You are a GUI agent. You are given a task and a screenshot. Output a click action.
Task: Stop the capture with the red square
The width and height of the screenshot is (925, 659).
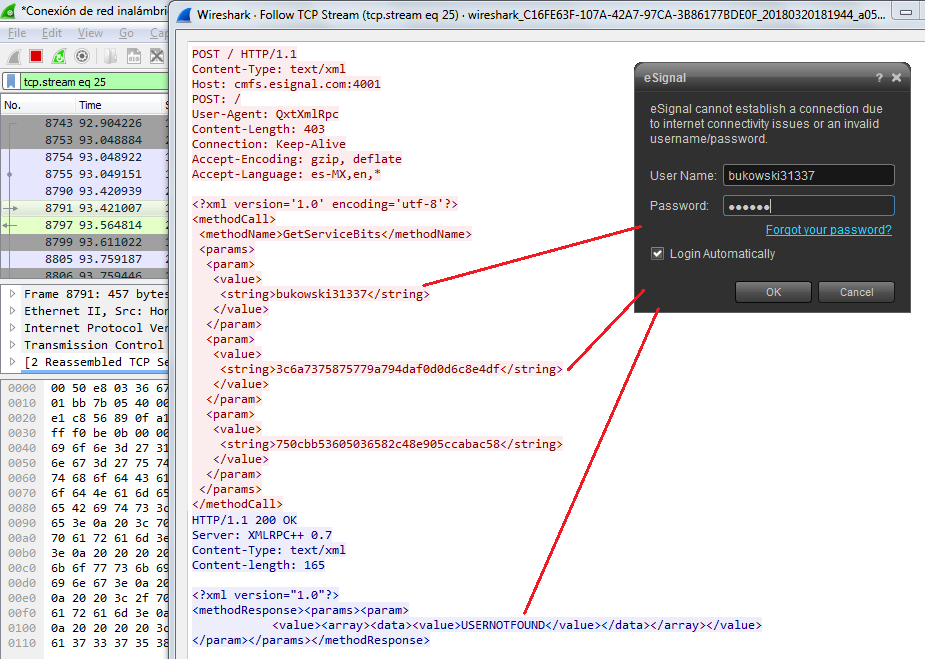36,56
